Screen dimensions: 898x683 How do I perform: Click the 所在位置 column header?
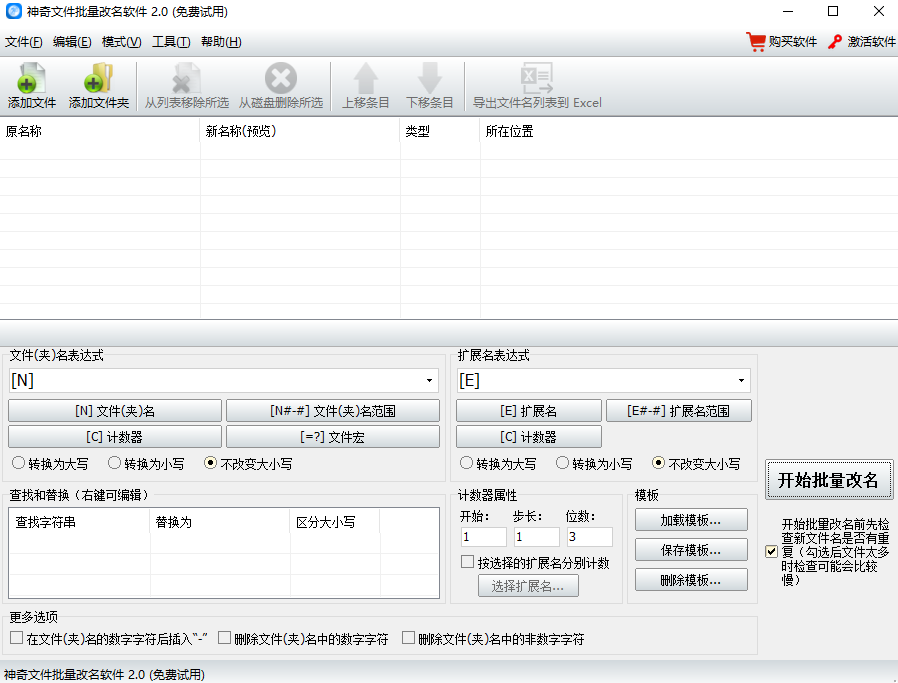point(689,131)
